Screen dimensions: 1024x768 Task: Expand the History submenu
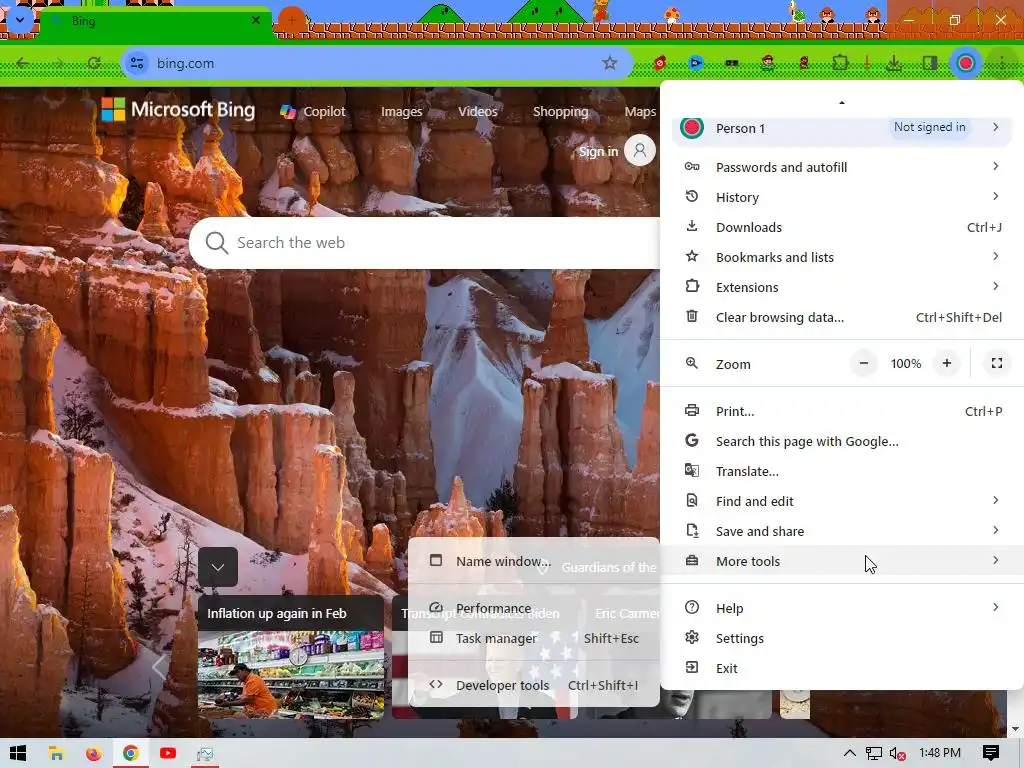842,197
